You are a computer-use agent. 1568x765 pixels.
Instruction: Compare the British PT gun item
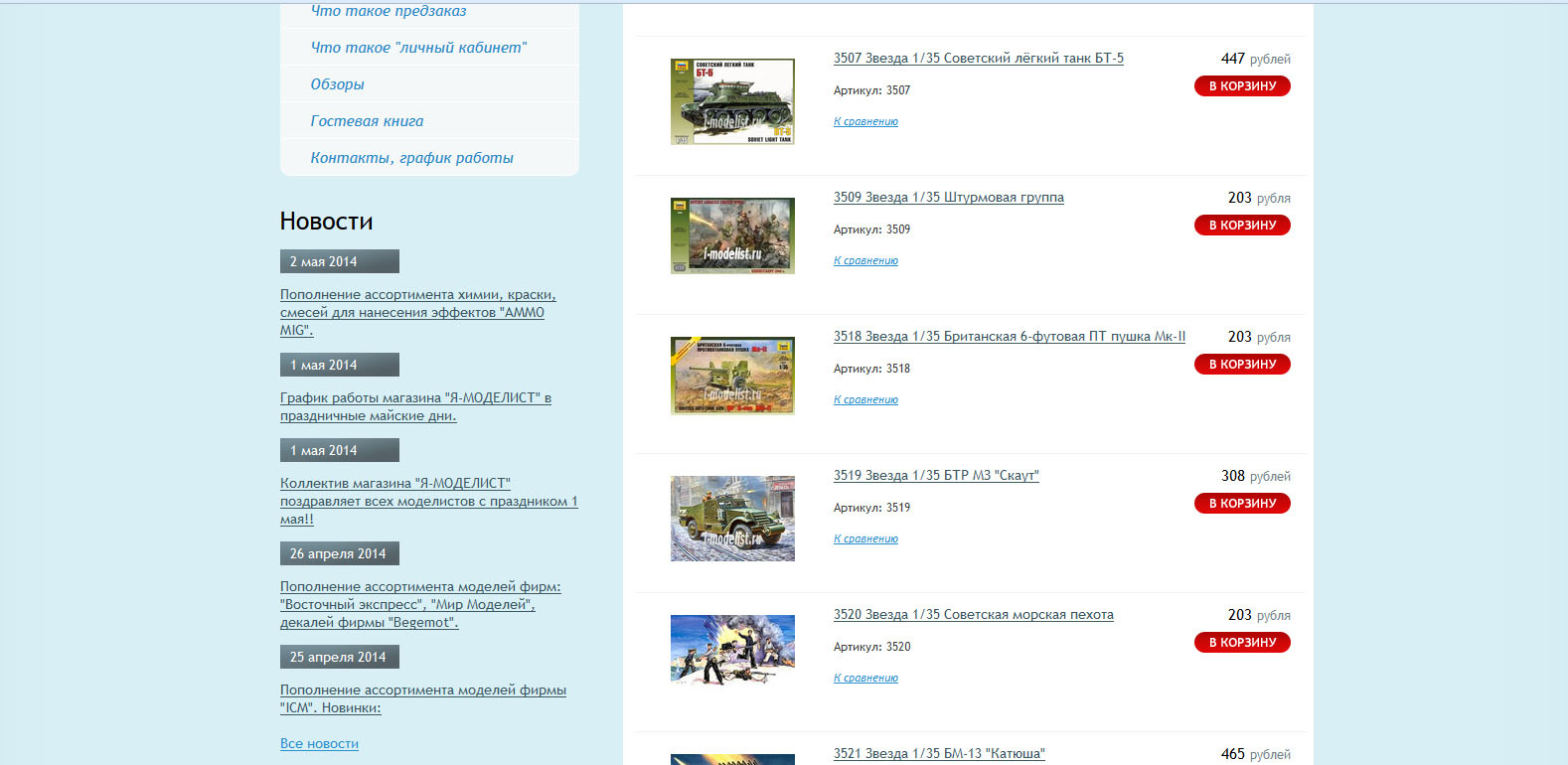coord(865,399)
